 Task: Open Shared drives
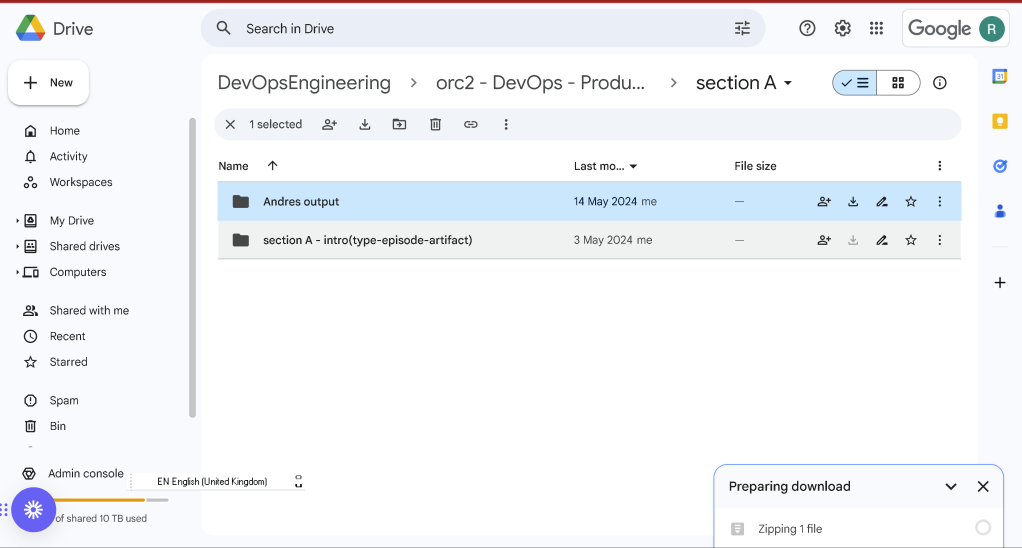coord(85,246)
